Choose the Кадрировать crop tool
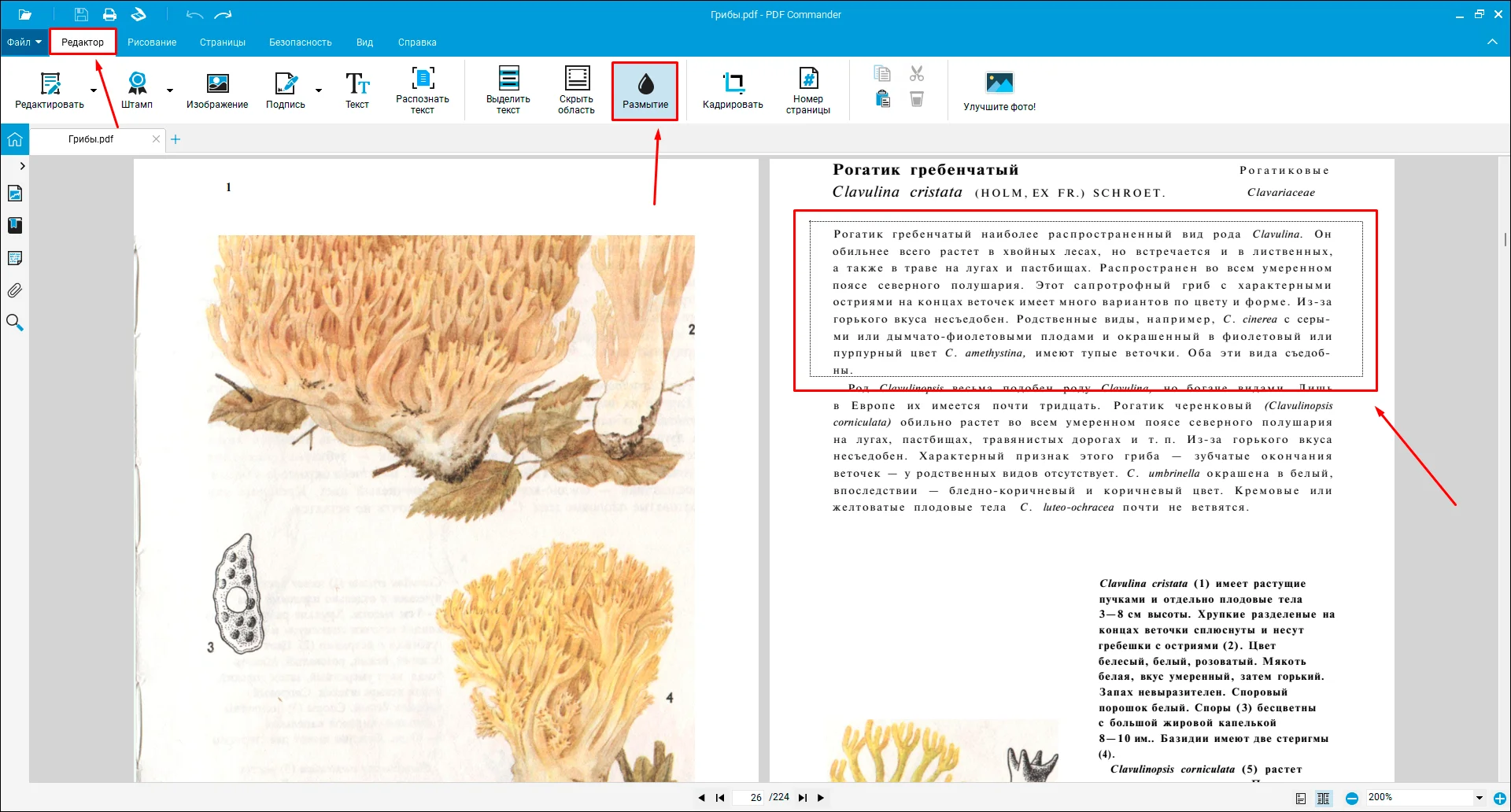Screen dimensions: 1511x812 click(x=733, y=90)
